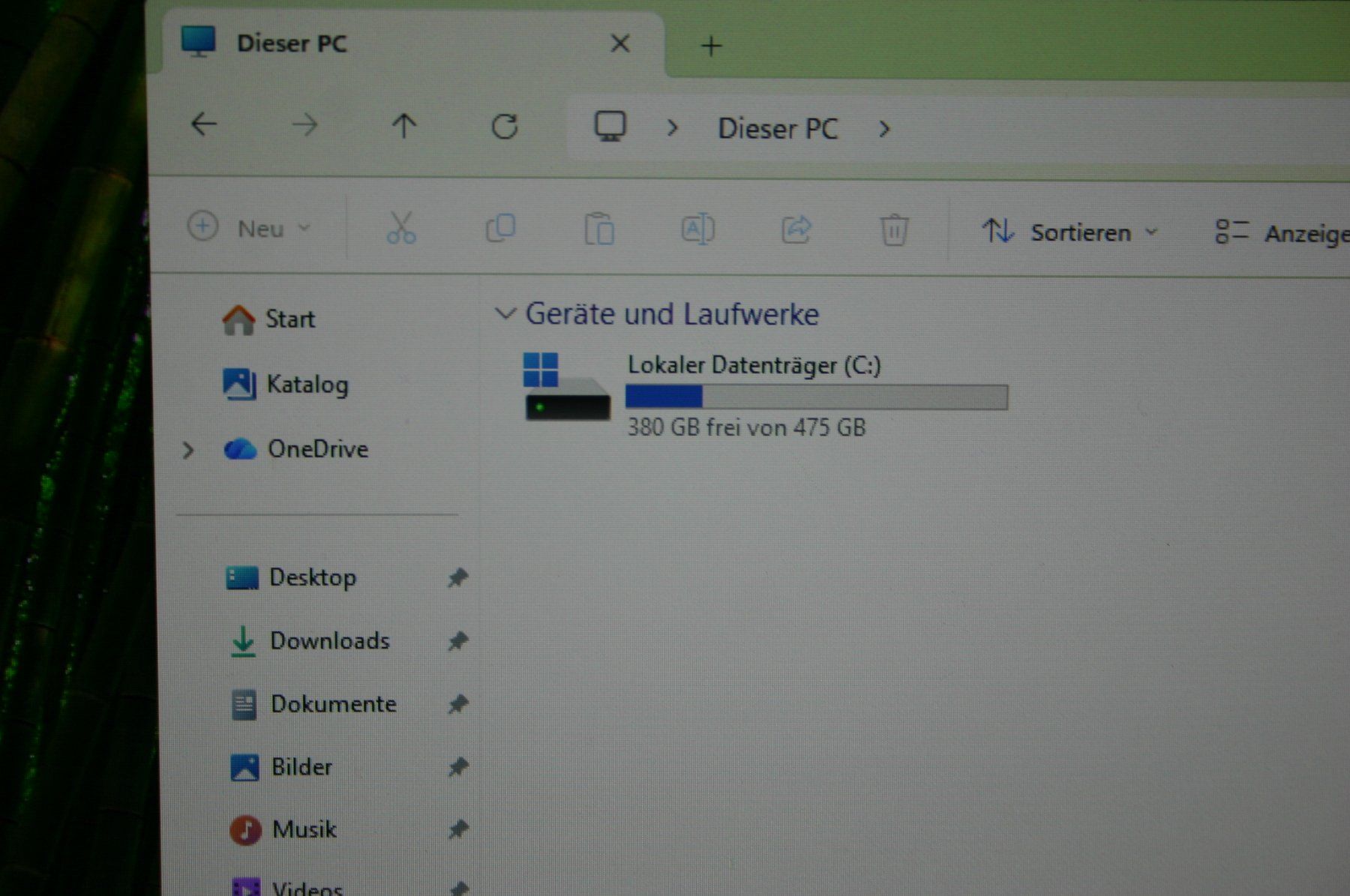1350x896 pixels.
Task: Collapse the Geräte und Laufwerke group
Action: click(505, 313)
